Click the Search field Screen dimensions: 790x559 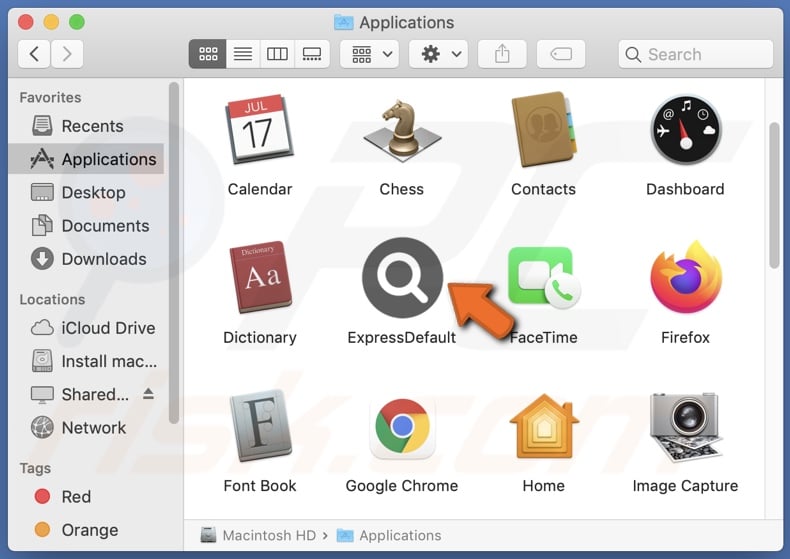pos(696,54)
